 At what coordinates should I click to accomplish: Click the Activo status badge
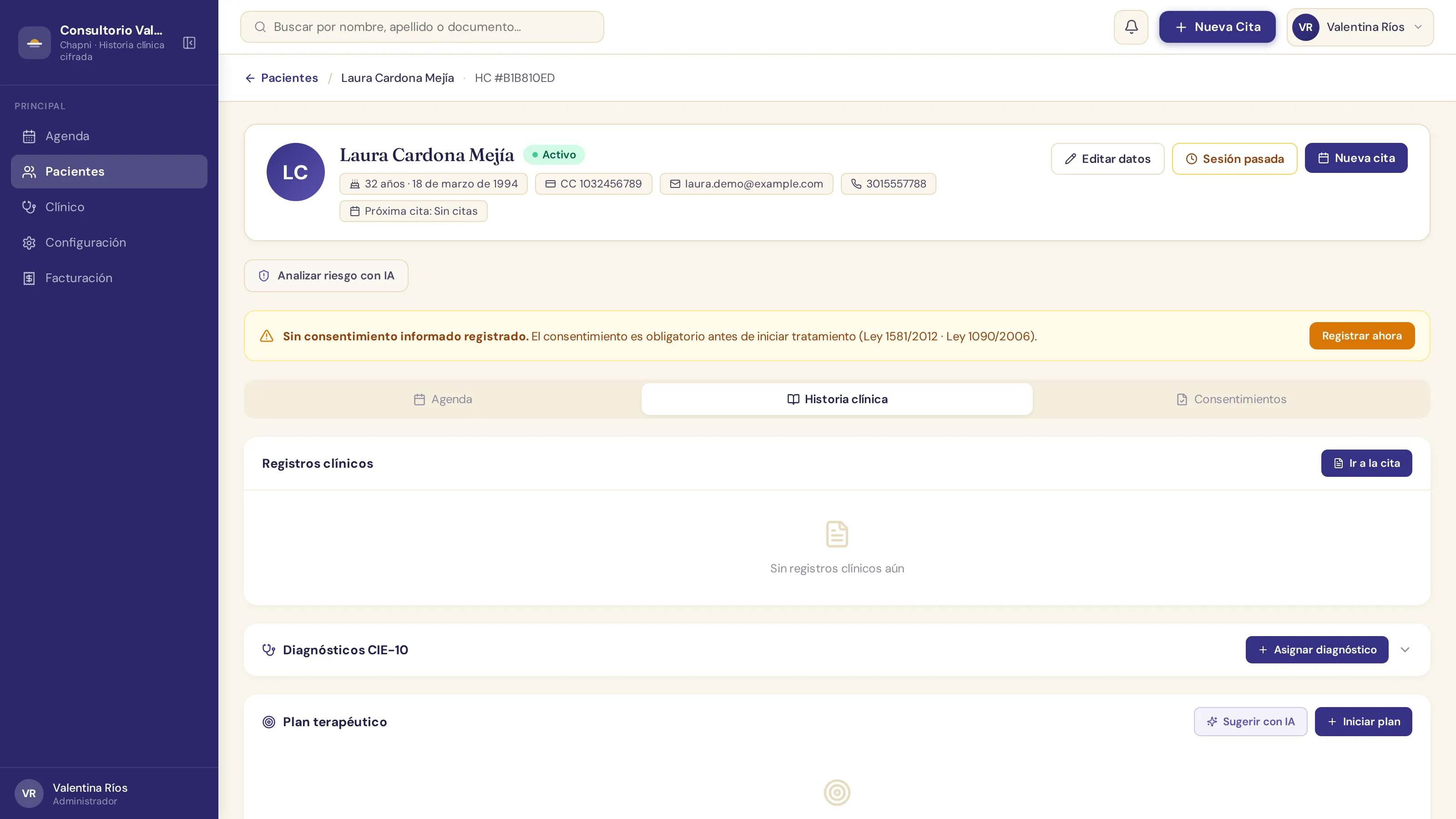(554, 154)
